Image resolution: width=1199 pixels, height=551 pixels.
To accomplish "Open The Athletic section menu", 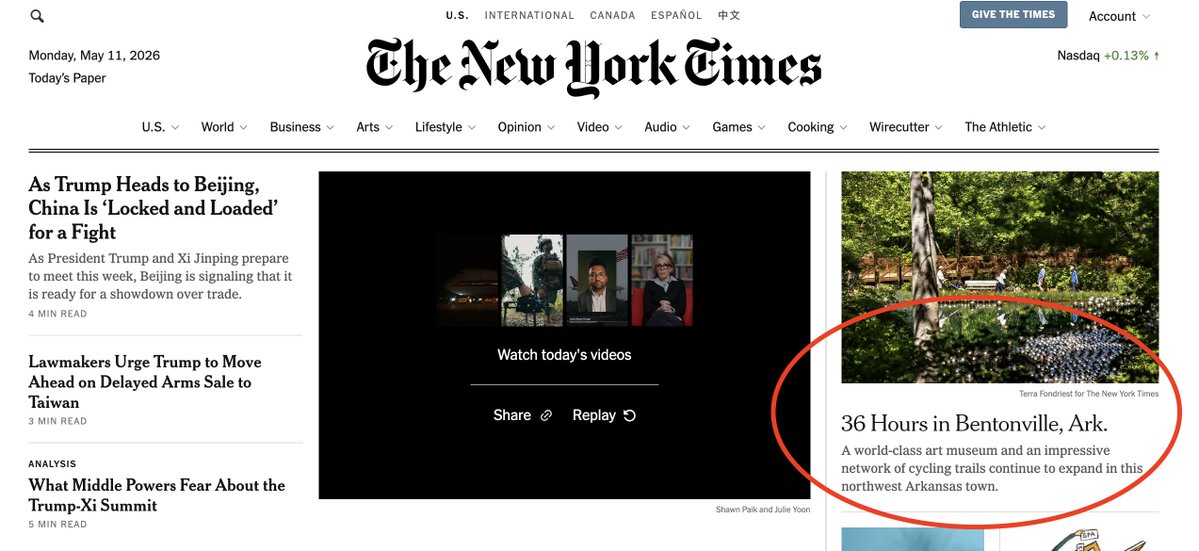I will 1005,127.
